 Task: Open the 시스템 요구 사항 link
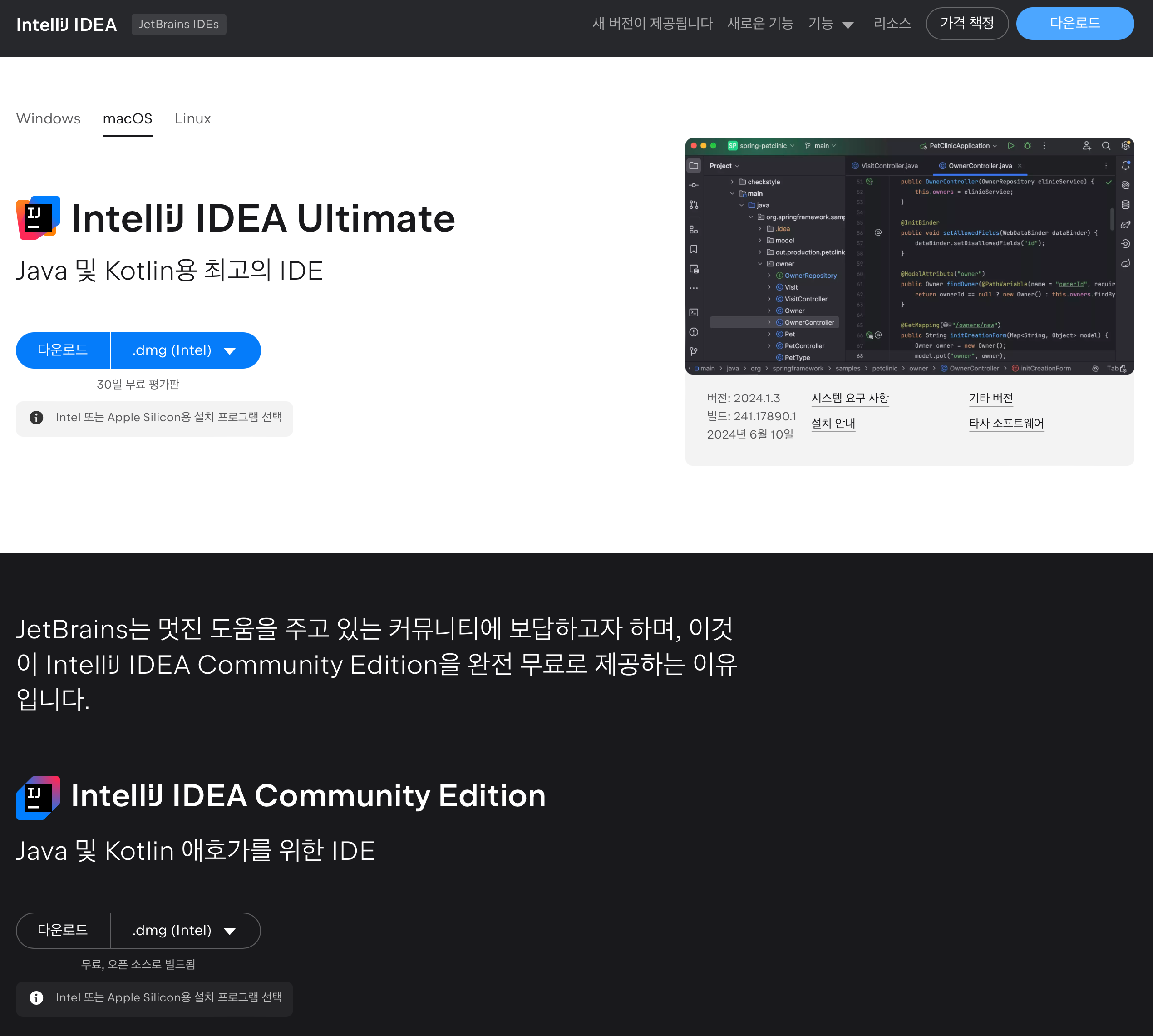[850, 398]
